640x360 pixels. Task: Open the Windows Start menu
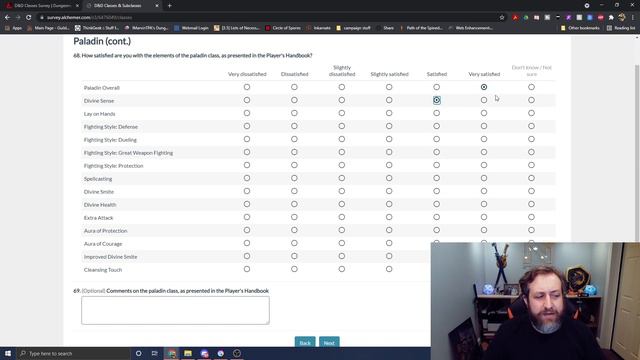[x=8, y=353]
